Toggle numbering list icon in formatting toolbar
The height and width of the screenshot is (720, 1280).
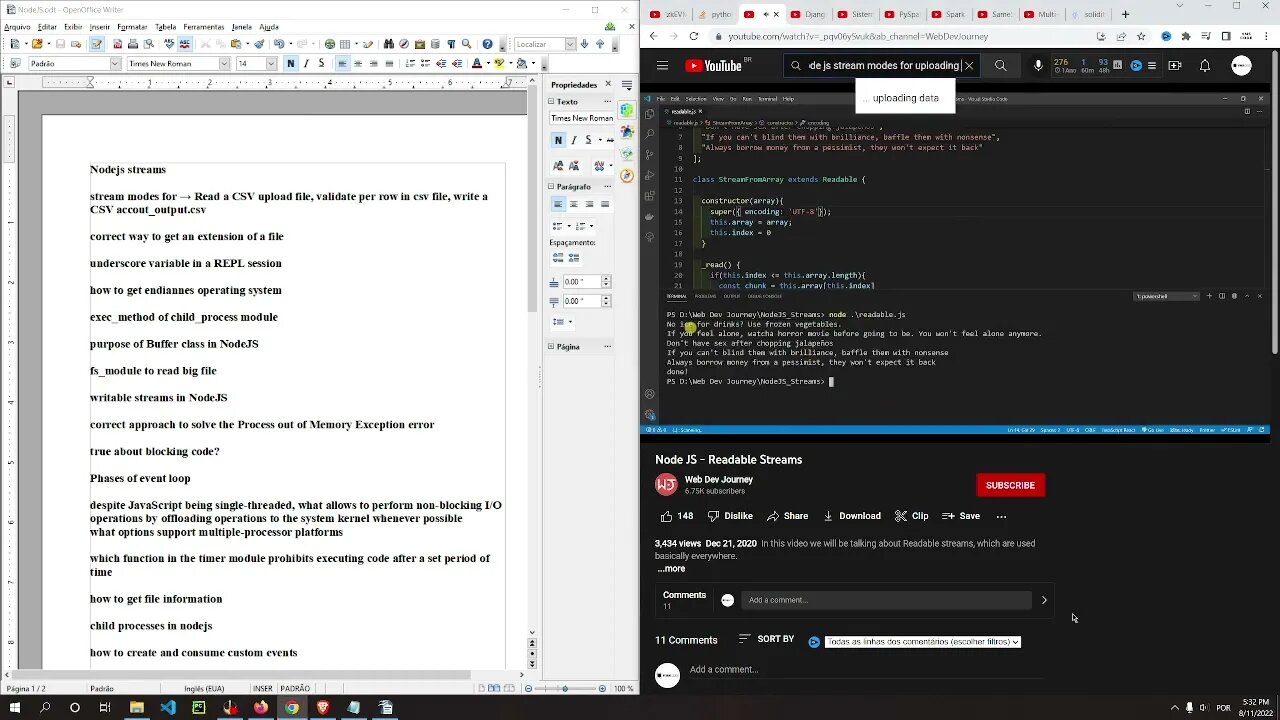point(410,63)
